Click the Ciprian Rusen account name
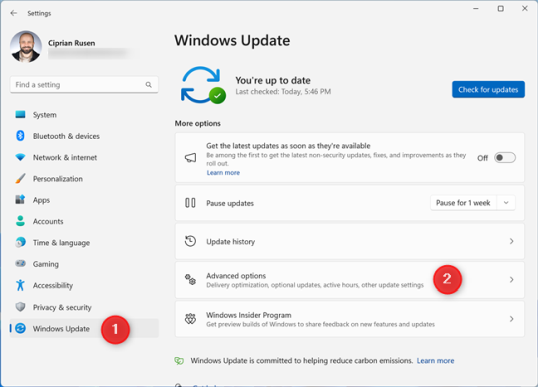 [x=71, y=43]
